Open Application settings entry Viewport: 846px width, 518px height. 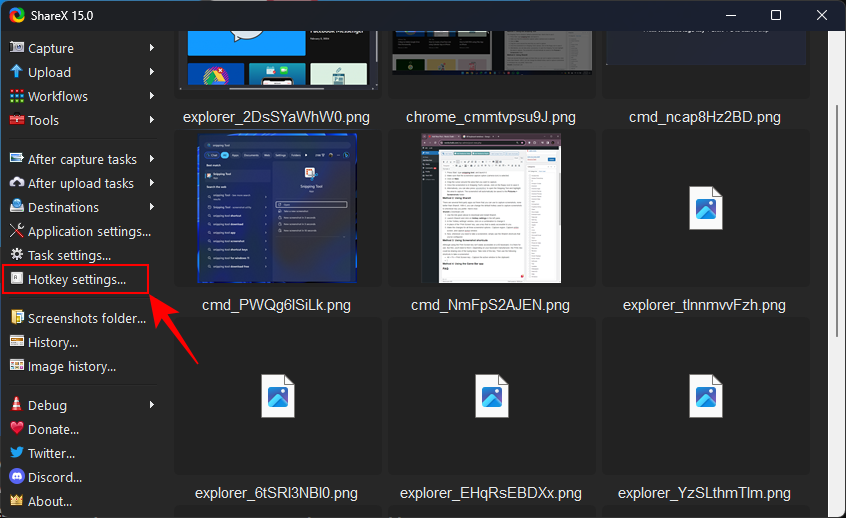pos(89,231)
